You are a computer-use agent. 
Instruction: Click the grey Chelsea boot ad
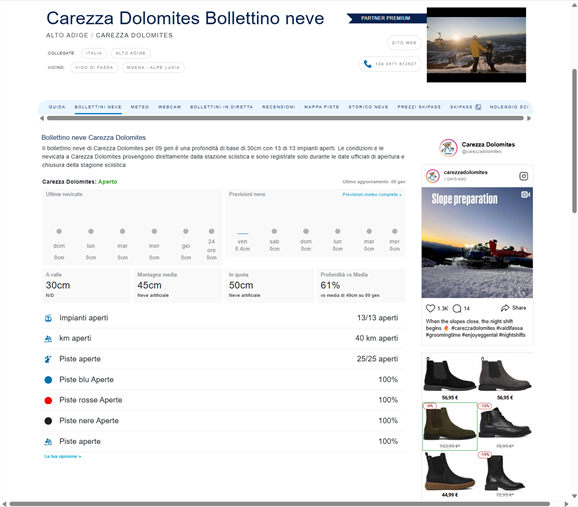(505, 375)
